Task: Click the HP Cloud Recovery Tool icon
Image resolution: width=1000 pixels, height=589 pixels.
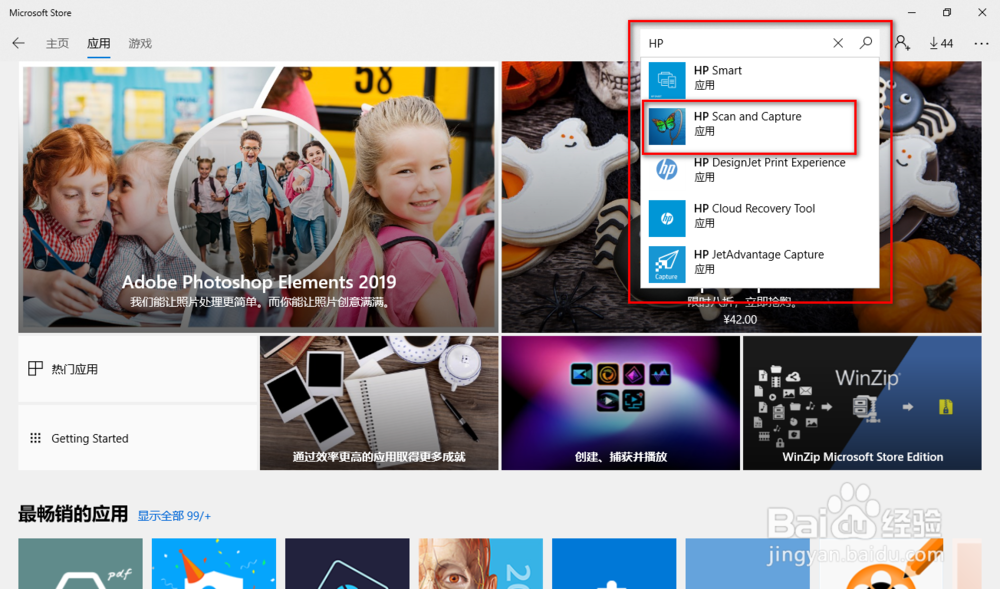Action: tap(667, 218)
